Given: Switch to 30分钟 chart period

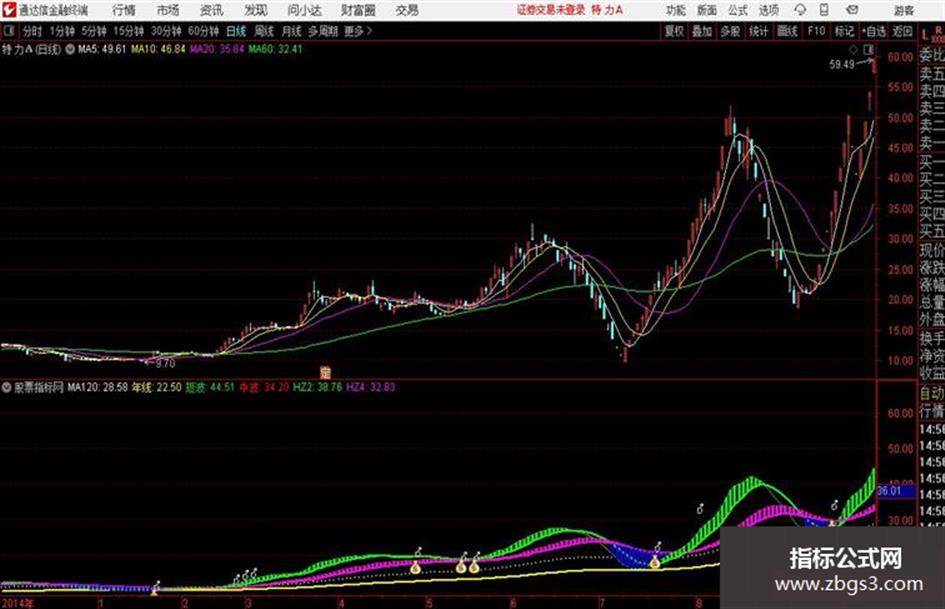Looking at the screenshot, I should tap(166, 31).
